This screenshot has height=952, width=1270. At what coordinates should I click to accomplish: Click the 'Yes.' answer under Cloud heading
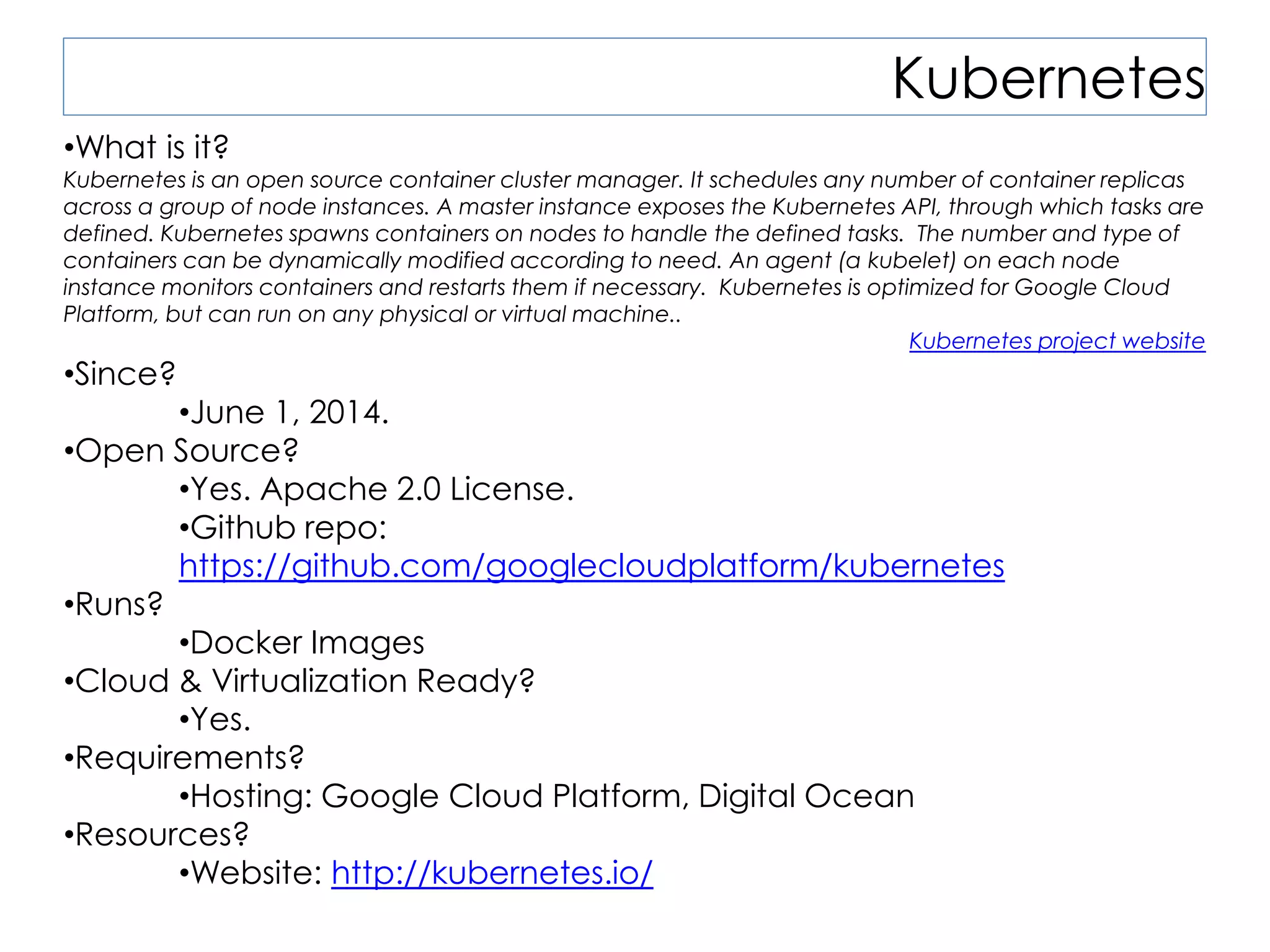click(x=215, y=720)
